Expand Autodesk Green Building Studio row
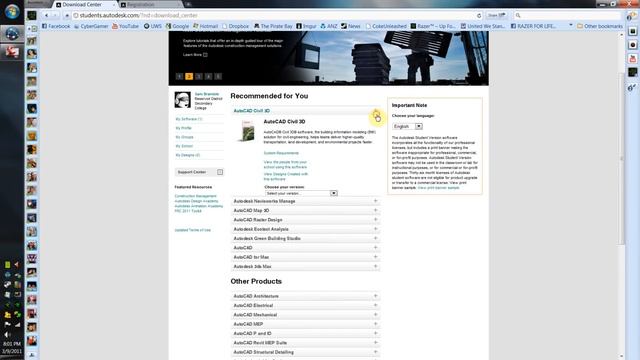Image resolution: width=640 pixels, height=360 pixels. click(305, 238)
